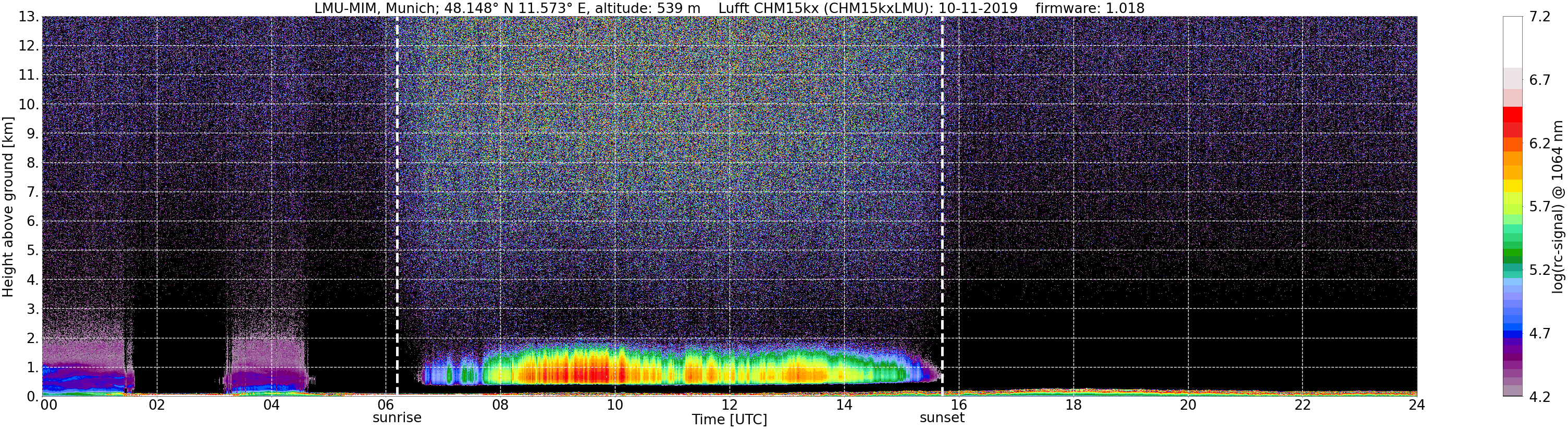Click the colorbar value '4.7'
Screen dimensions: 1568x430
[1540, 333]
